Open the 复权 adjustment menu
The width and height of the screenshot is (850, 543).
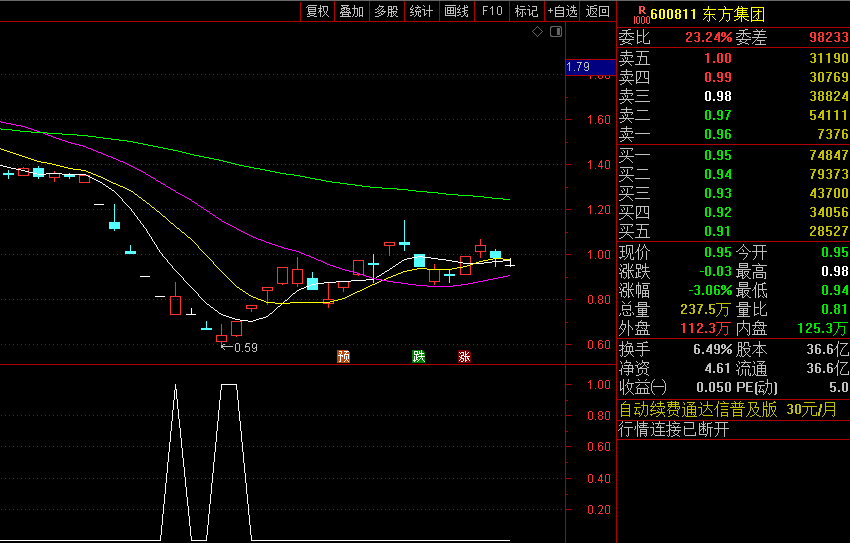(x=317, y=11)
